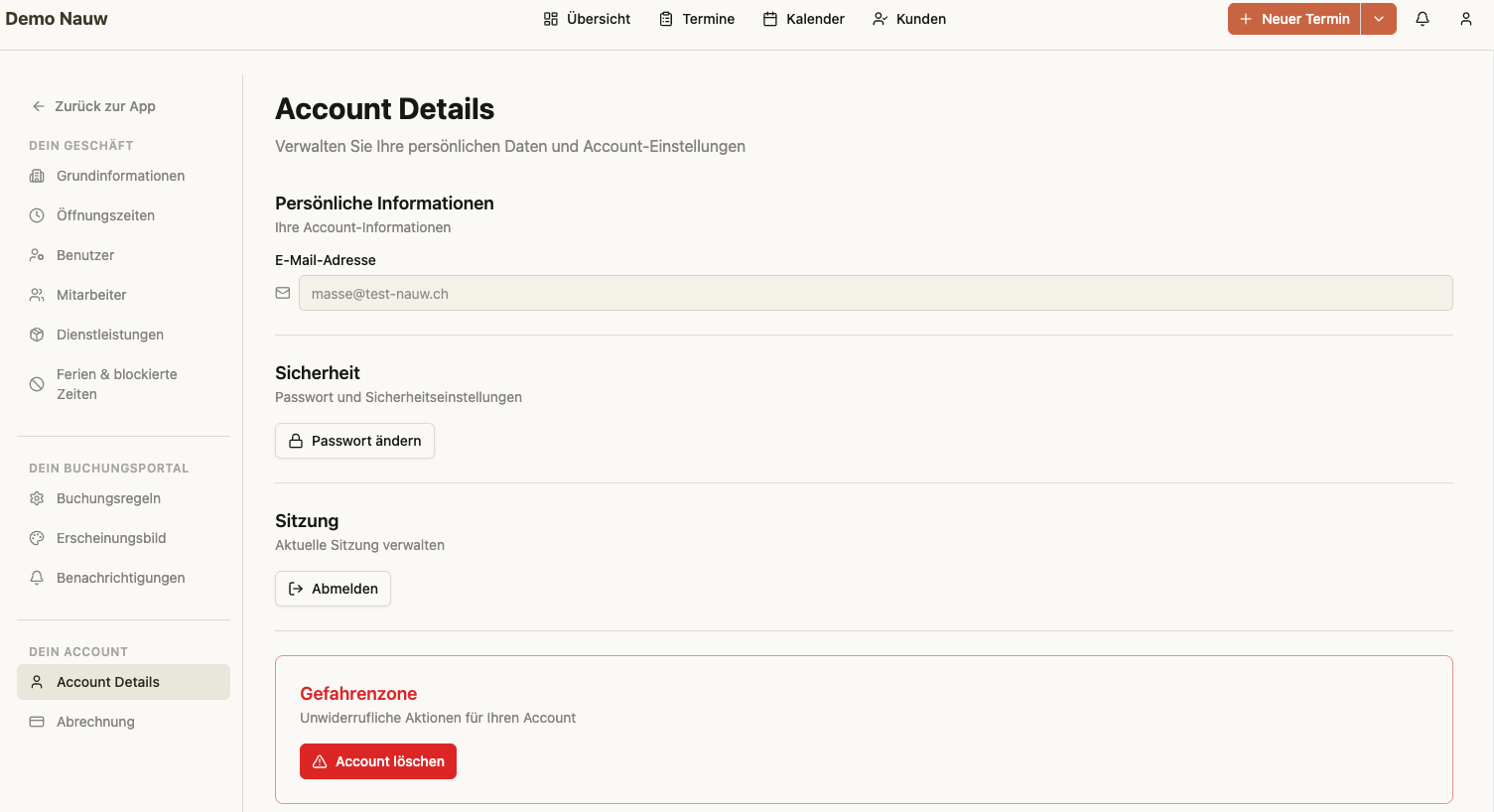The image size is (1494, 812).
Task: Click the Mitarbeiter people icon
Action: tap(37, 295)
